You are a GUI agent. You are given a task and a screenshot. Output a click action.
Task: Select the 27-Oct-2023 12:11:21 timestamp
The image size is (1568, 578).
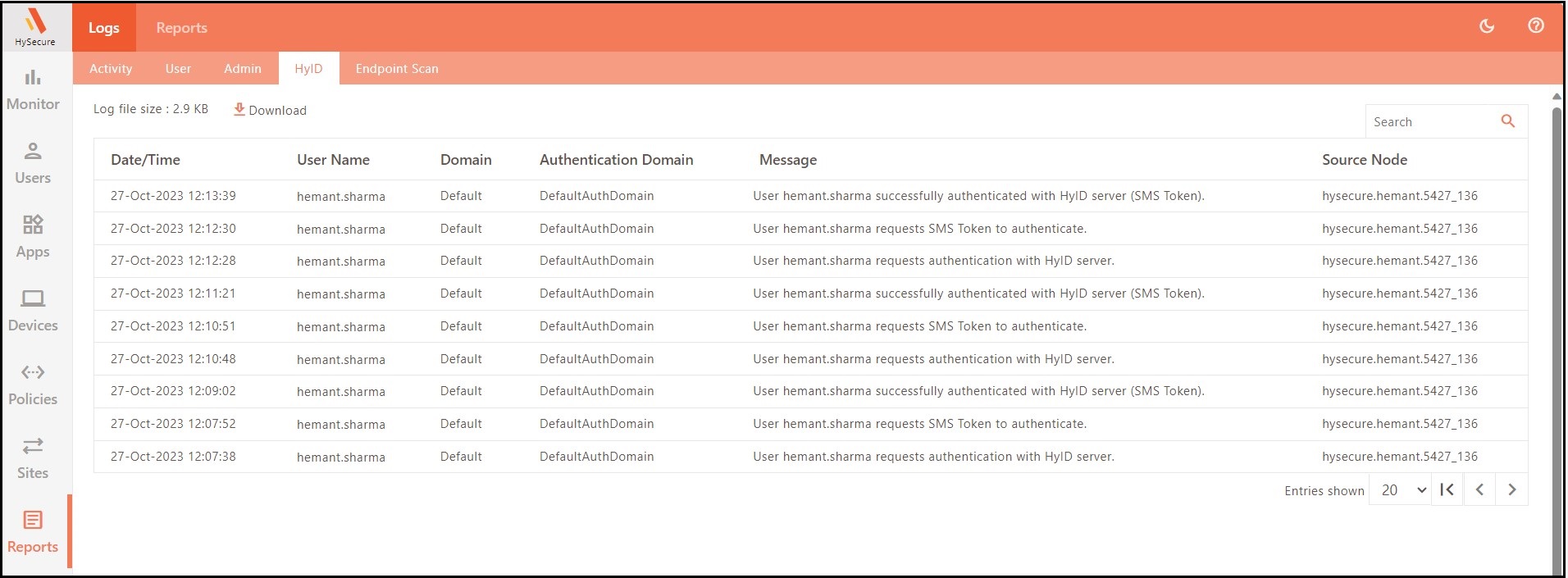tap(173, 294)
